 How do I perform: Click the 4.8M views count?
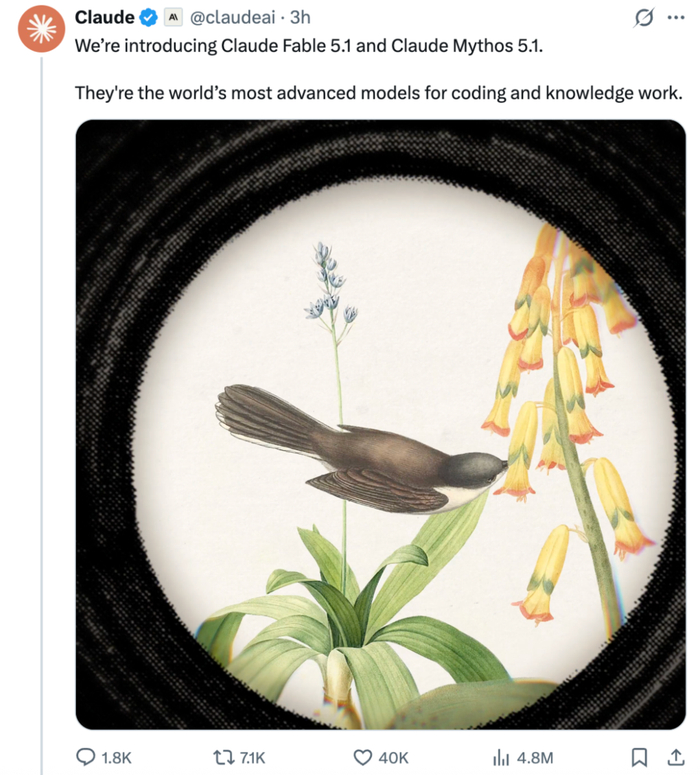535,758
